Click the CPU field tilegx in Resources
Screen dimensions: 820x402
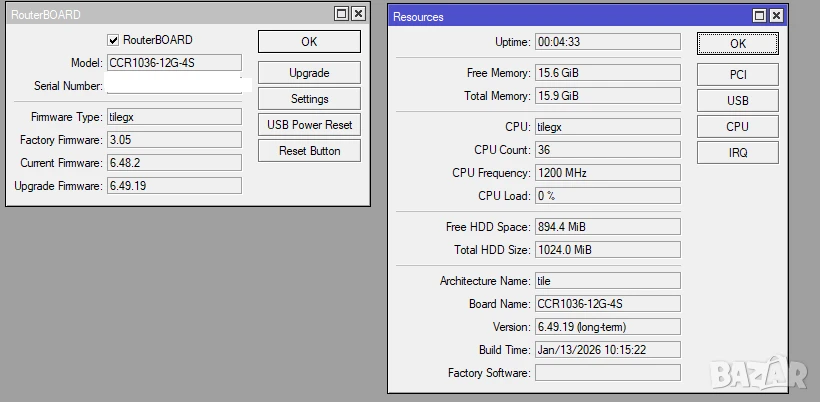608,127
